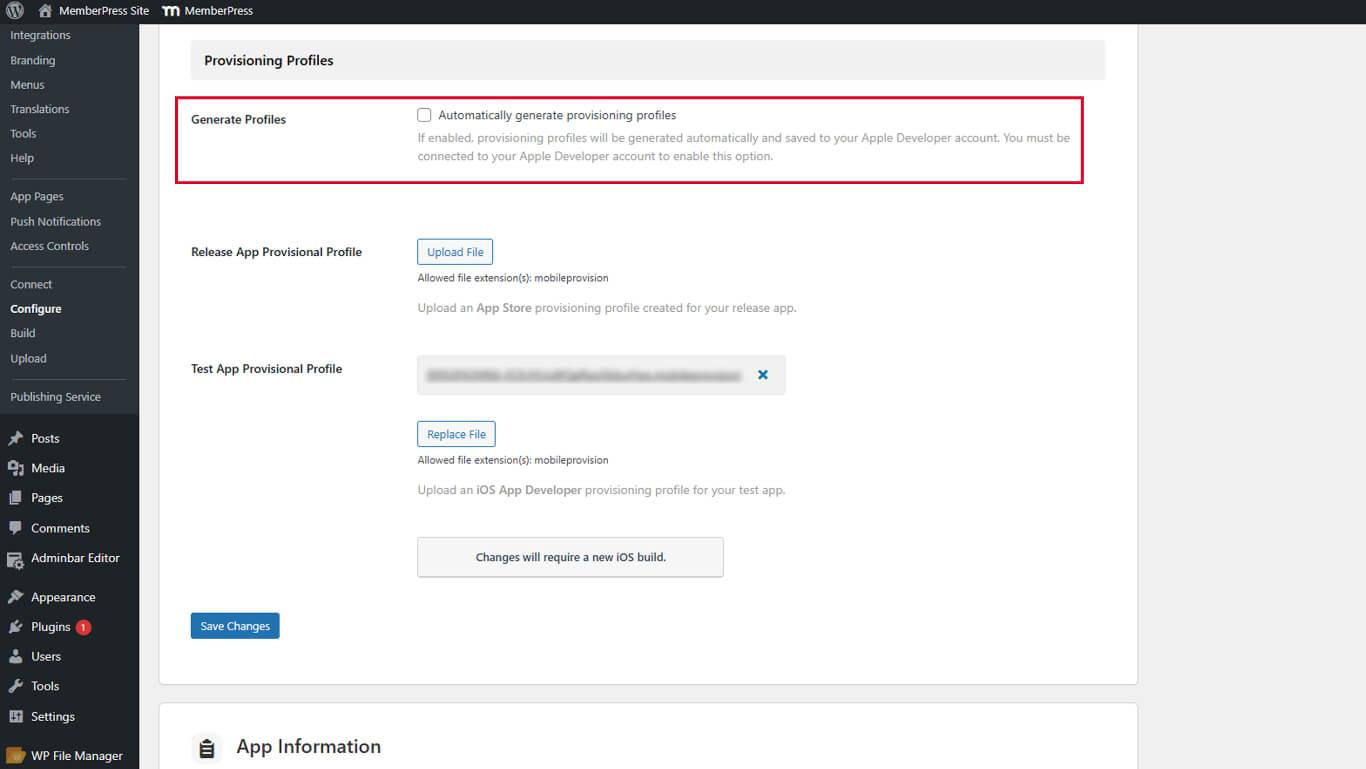Click the Users icon in the sidebar
The height and width of the screenshot is (769, 1366).
click(x=17, y=657)
